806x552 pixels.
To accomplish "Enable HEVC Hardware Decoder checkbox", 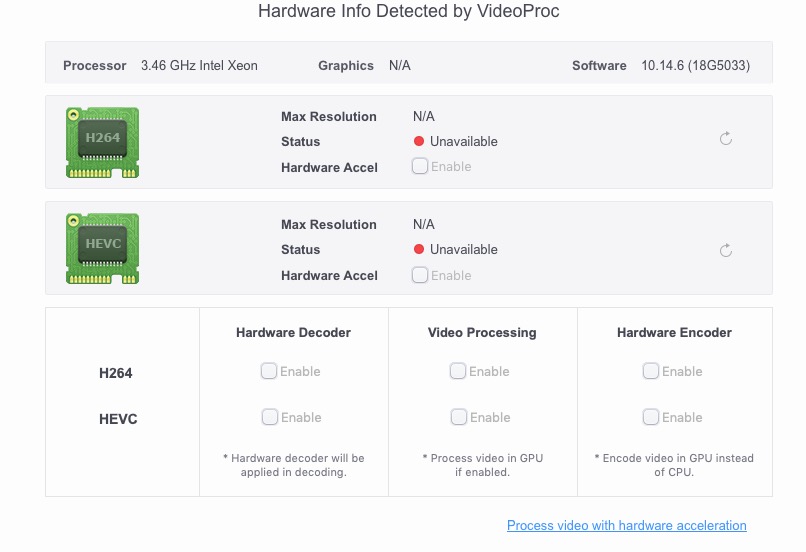I will [269, 417].
